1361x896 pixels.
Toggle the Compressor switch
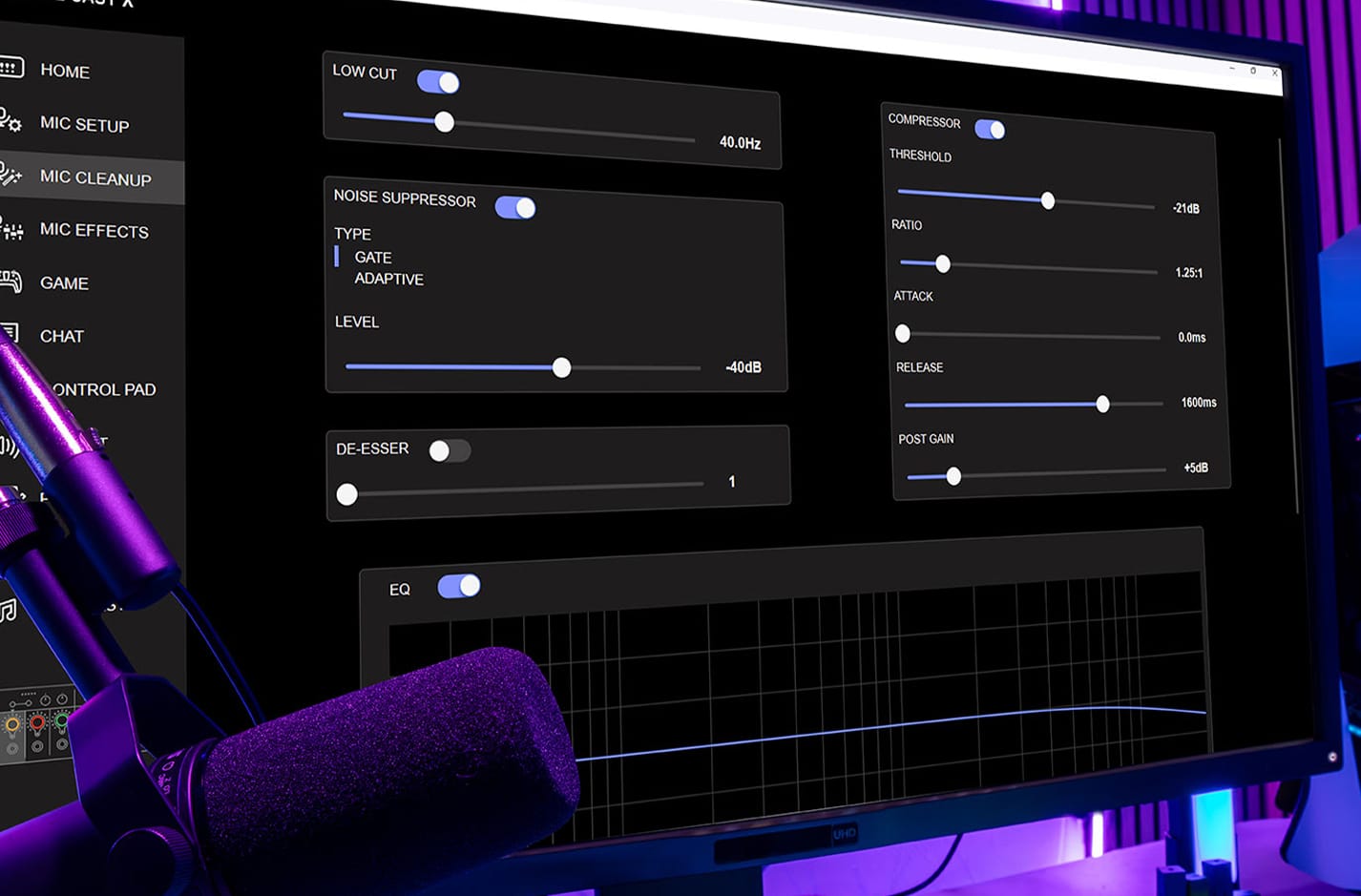pyautogui.click(x=990, y=129)
